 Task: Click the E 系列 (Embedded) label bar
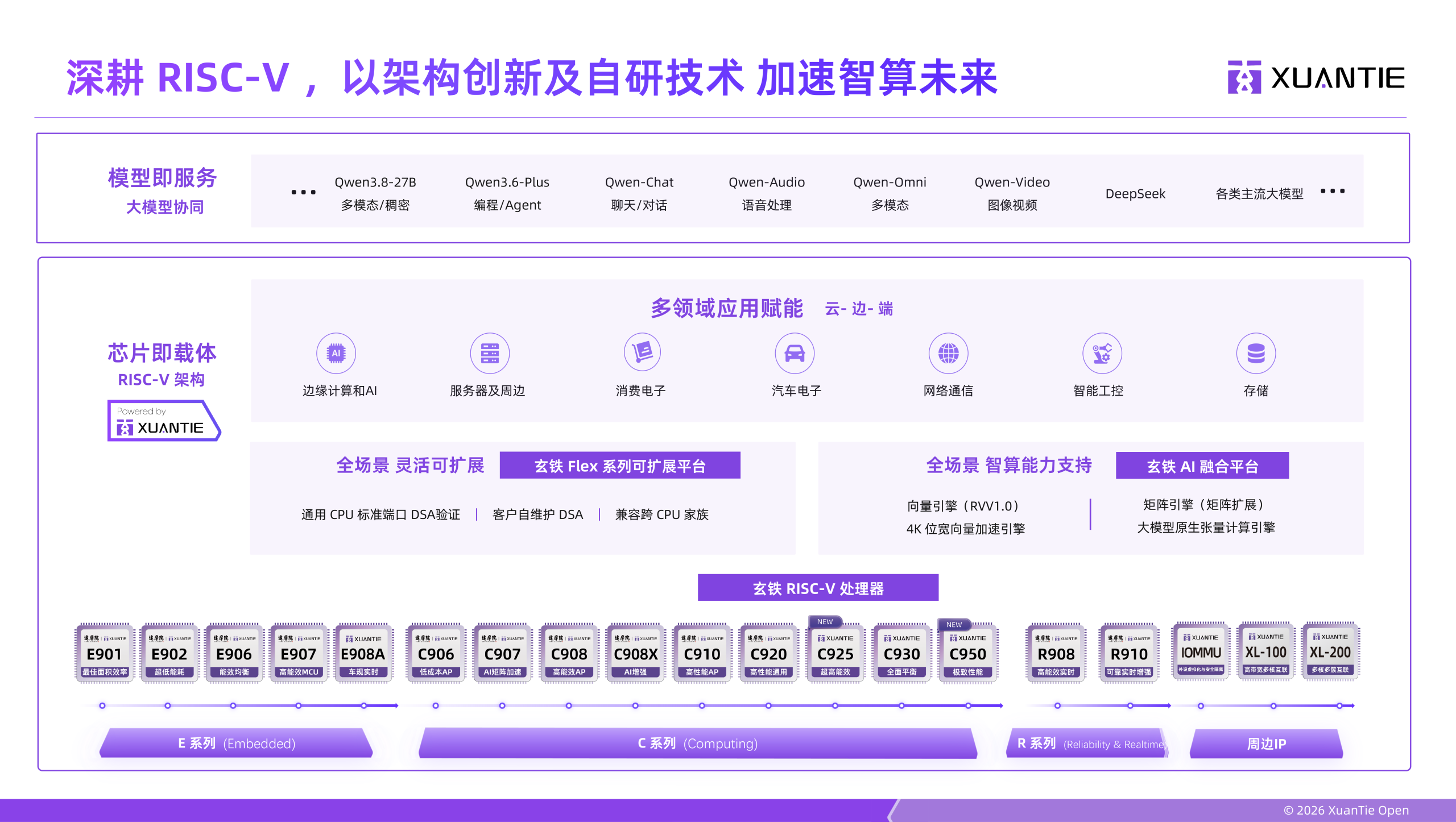point(236,743)
